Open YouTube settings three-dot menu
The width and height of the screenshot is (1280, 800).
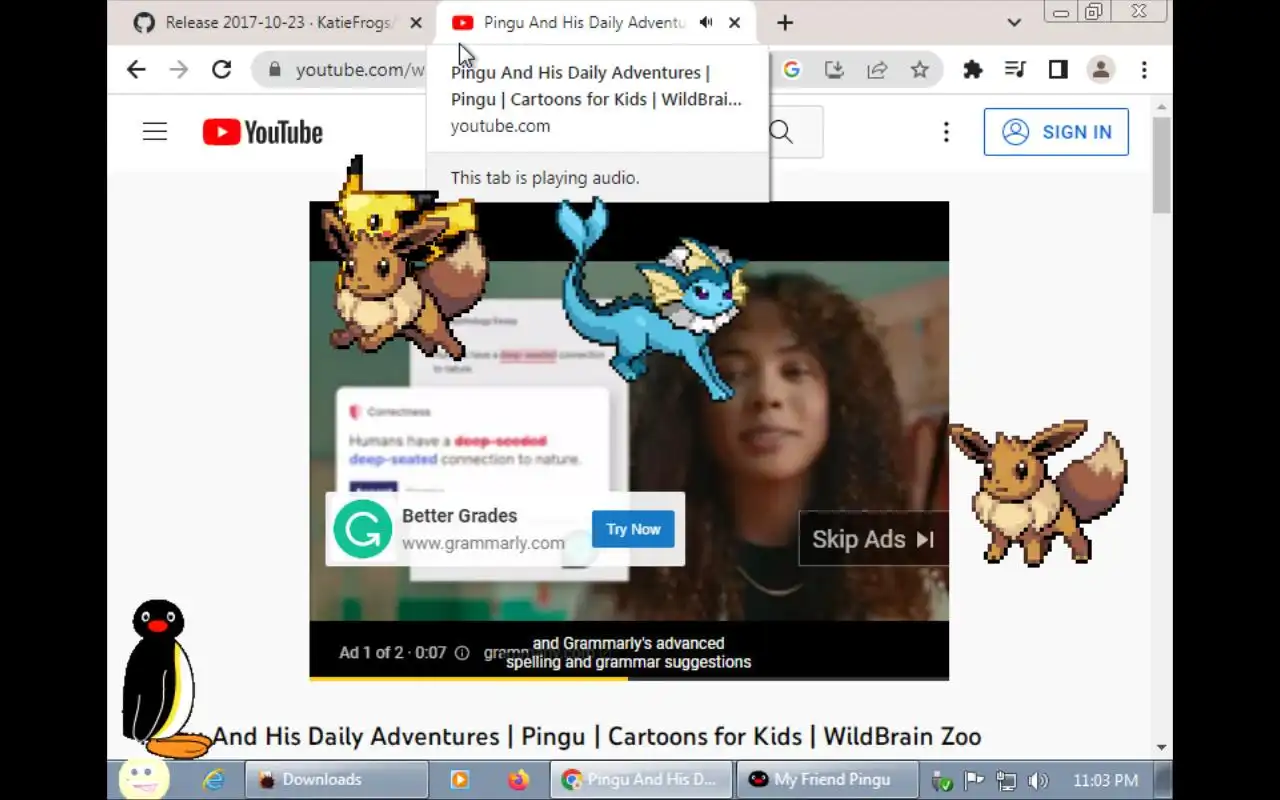click(946, 132)
